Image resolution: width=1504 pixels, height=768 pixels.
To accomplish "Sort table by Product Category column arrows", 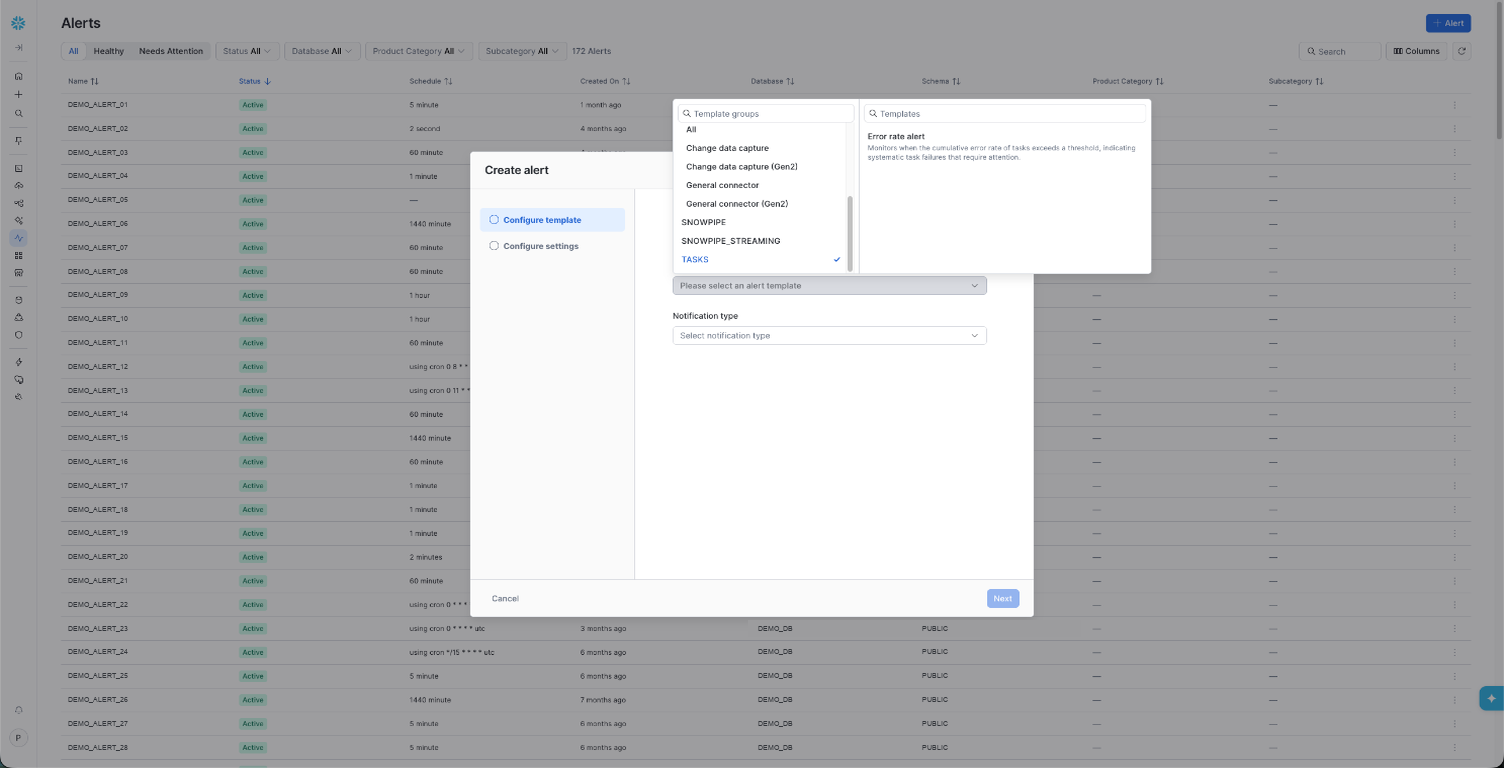I will [x=1160, y=81].
